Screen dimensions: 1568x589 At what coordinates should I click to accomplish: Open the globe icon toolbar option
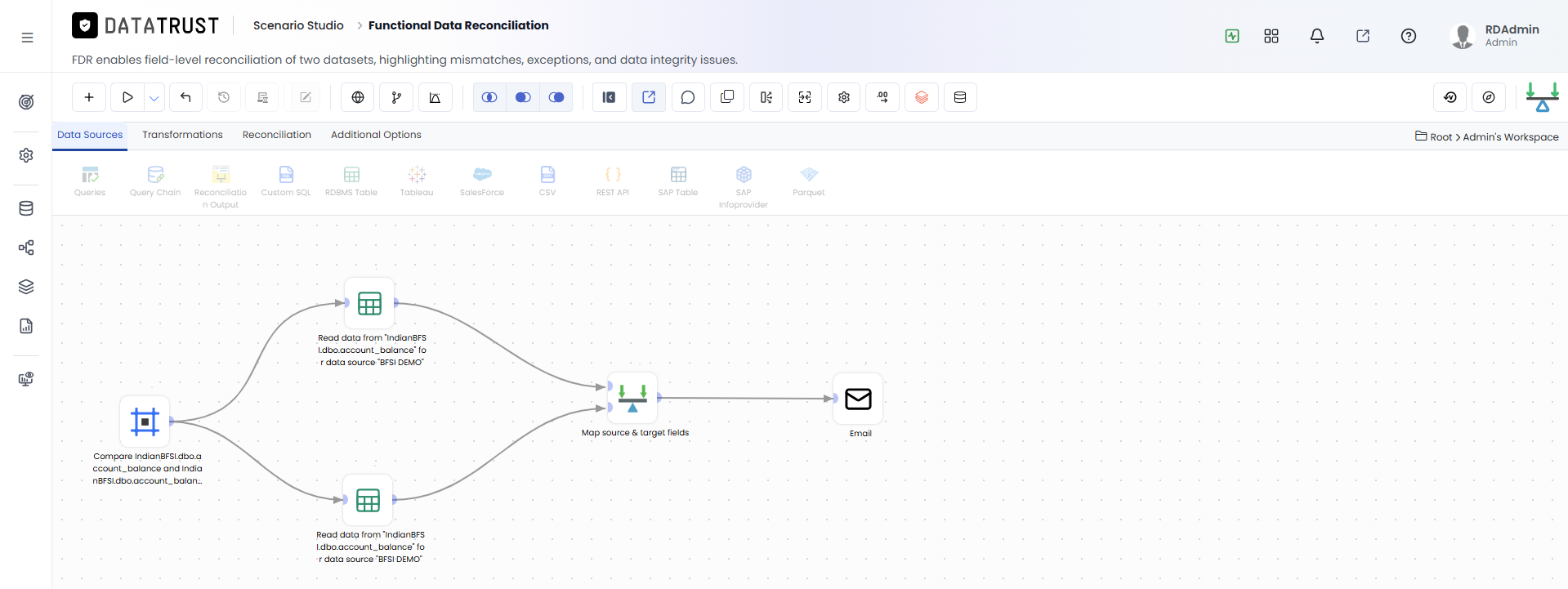(358, 97)
